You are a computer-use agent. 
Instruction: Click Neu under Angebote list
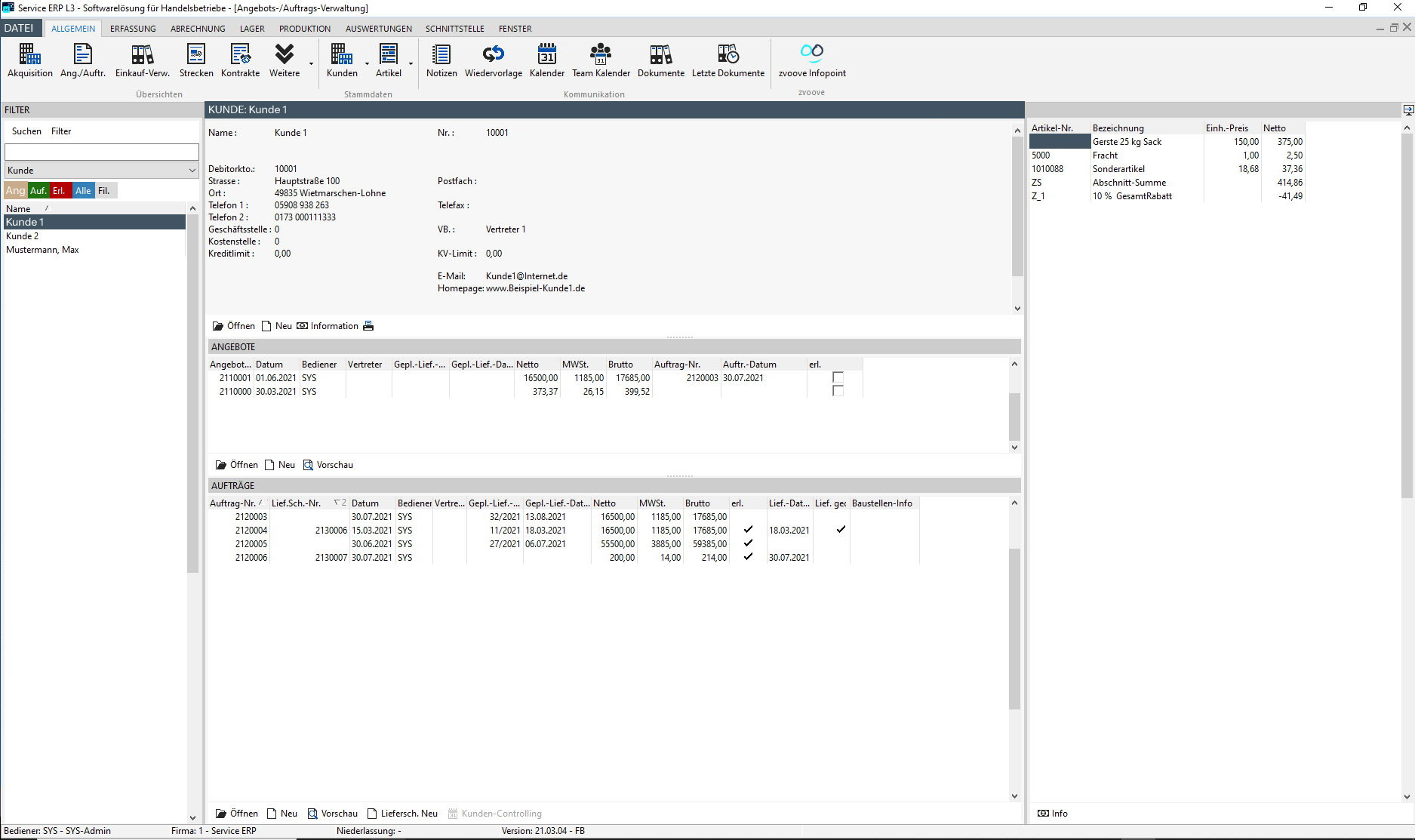click(279, 465)
